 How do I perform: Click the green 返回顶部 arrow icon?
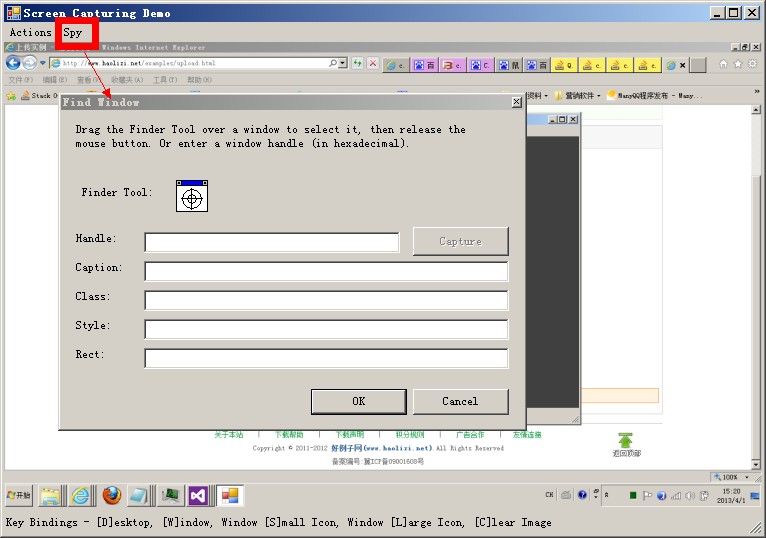click(x=625, y=440)
